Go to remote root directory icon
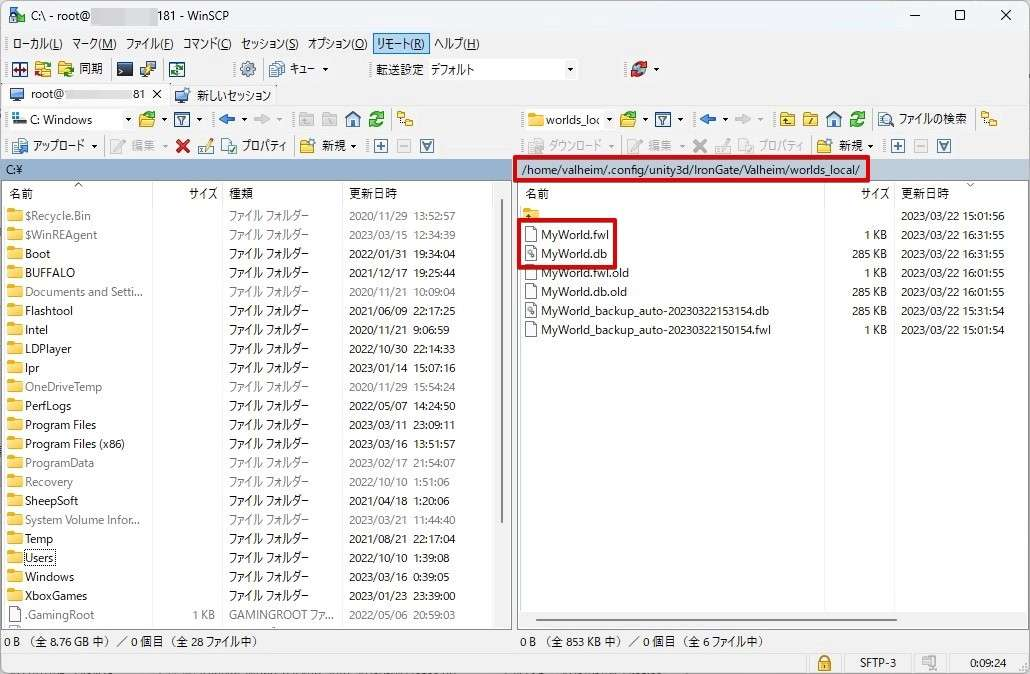 (x=811, y=119)
